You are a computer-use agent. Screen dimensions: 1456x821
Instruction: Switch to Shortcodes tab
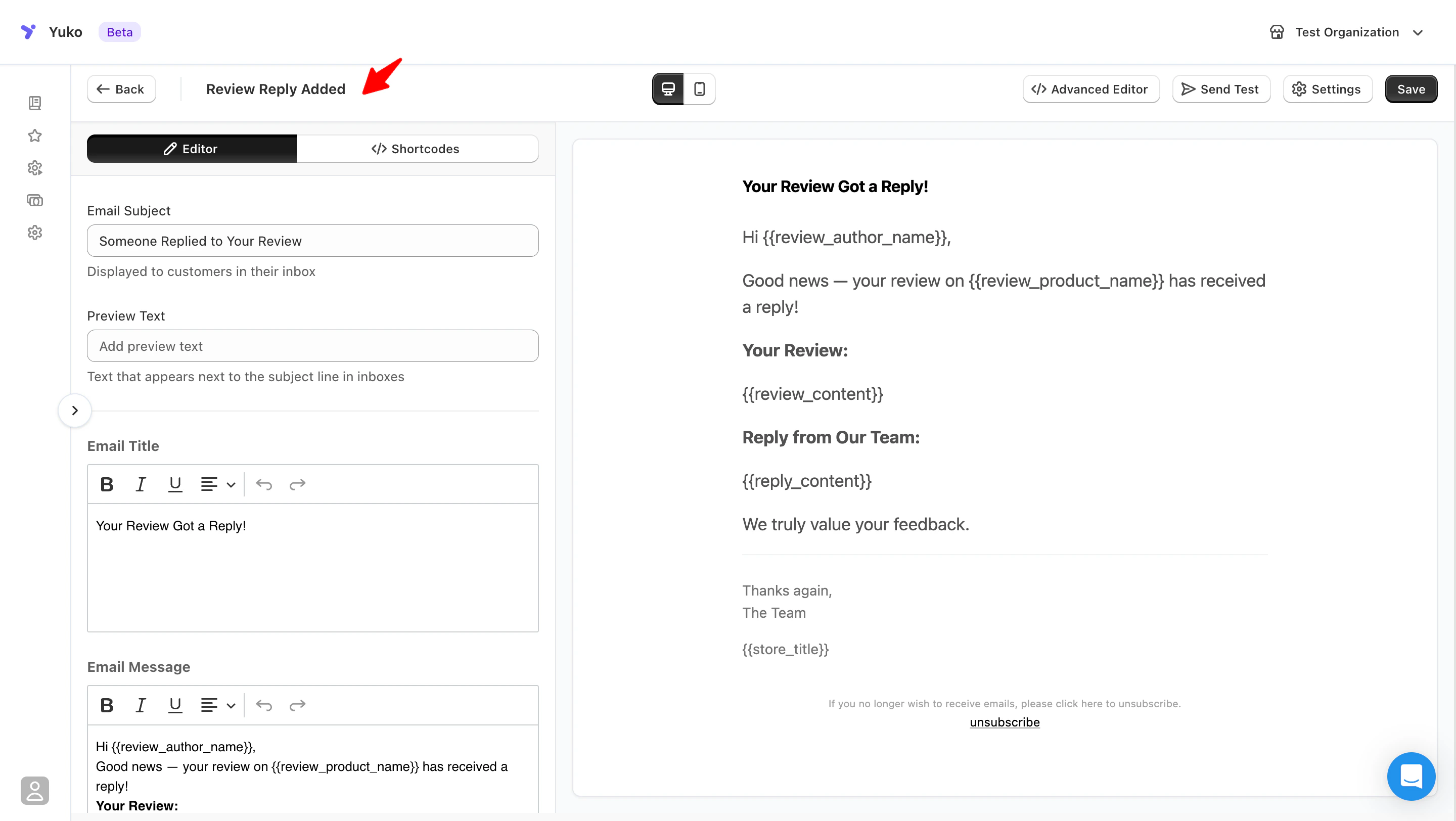tap(417, 149)
